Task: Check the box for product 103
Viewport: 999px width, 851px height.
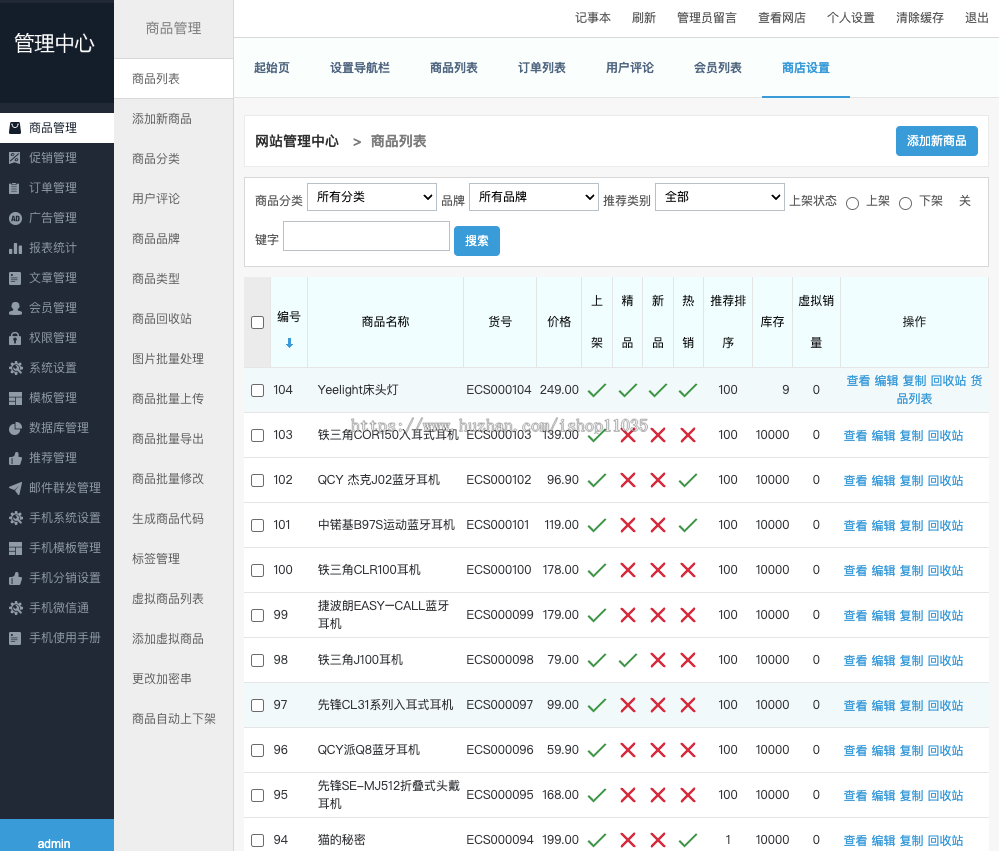Action: [x=257, y=435]
